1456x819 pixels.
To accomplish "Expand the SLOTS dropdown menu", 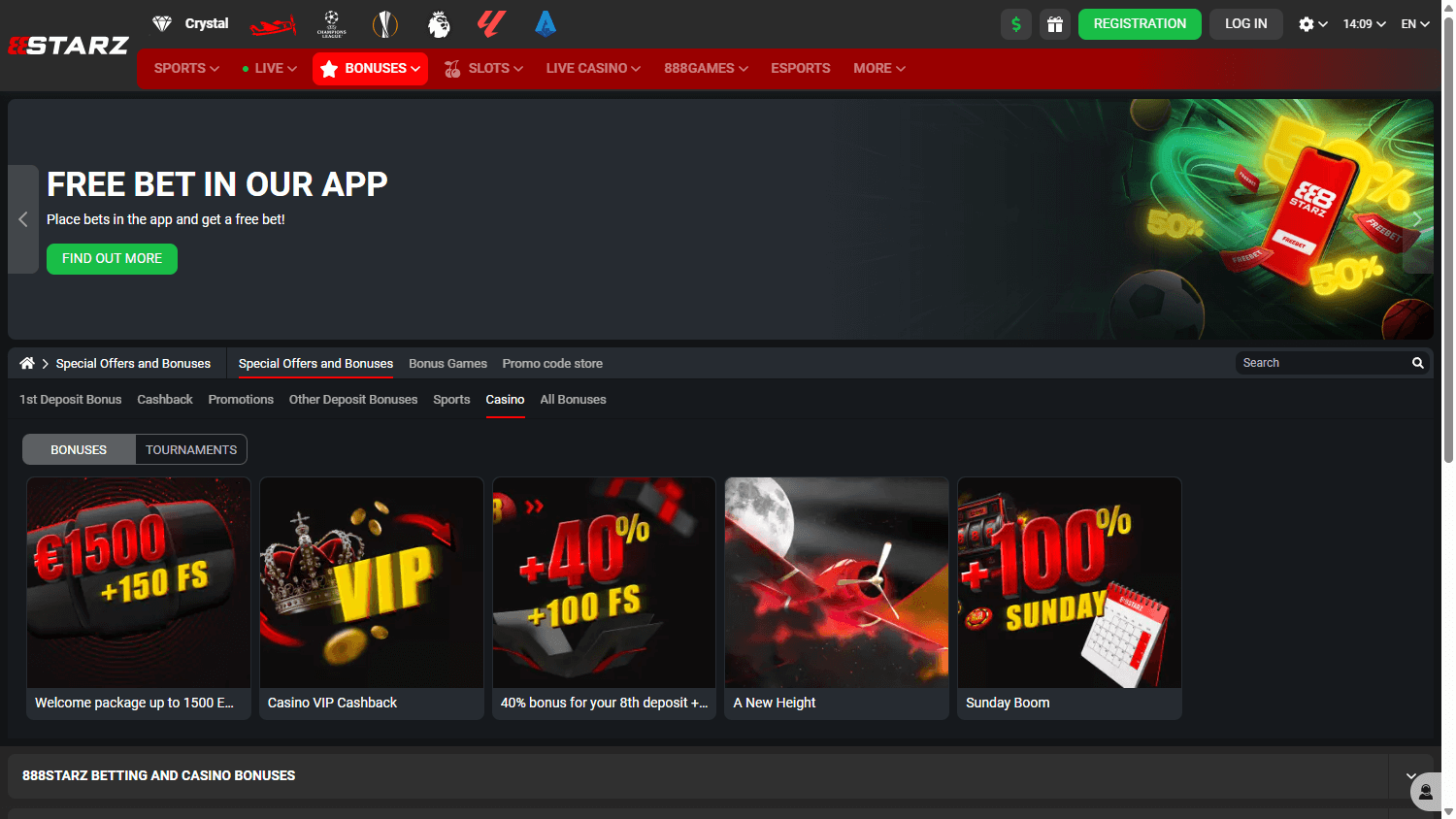I will click(483, 68).
